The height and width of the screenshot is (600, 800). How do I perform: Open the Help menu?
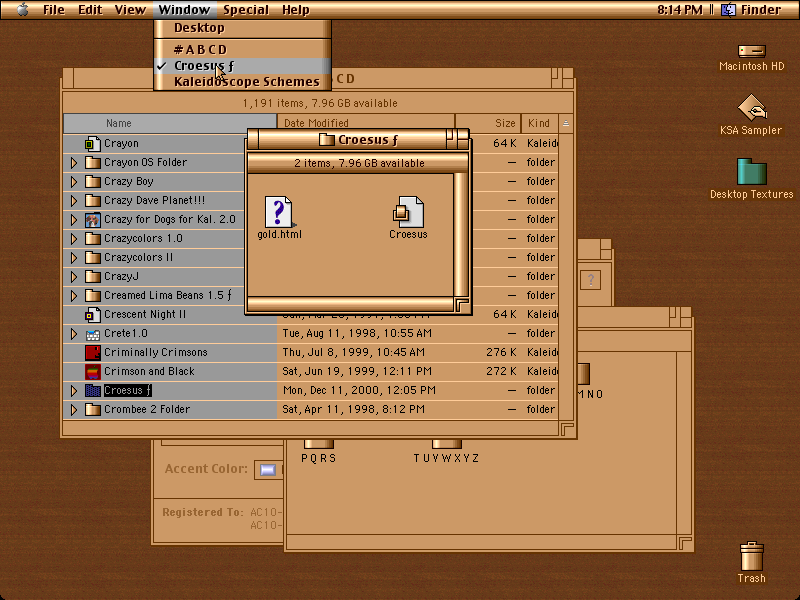[295, 10]
